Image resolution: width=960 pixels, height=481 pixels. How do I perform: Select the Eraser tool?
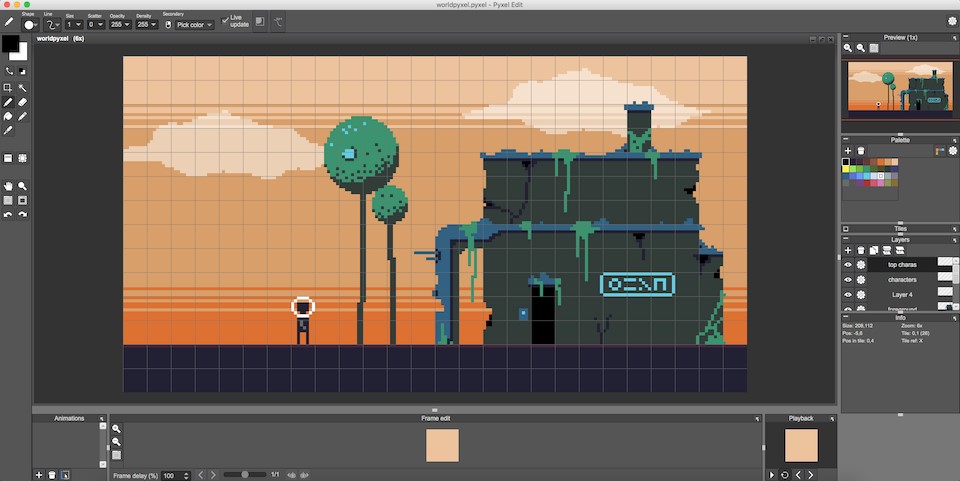pos(23,102)
